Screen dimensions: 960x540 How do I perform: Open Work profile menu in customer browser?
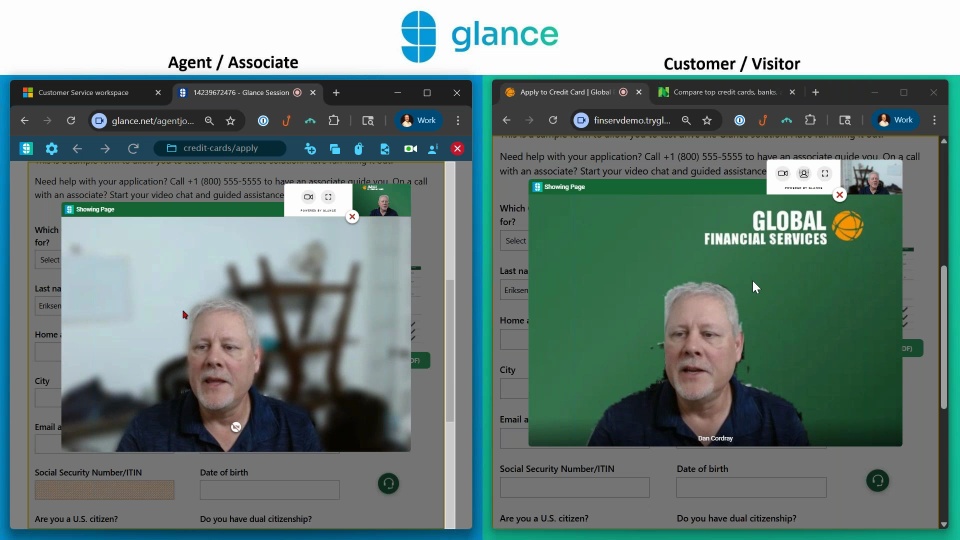point(895,120)
